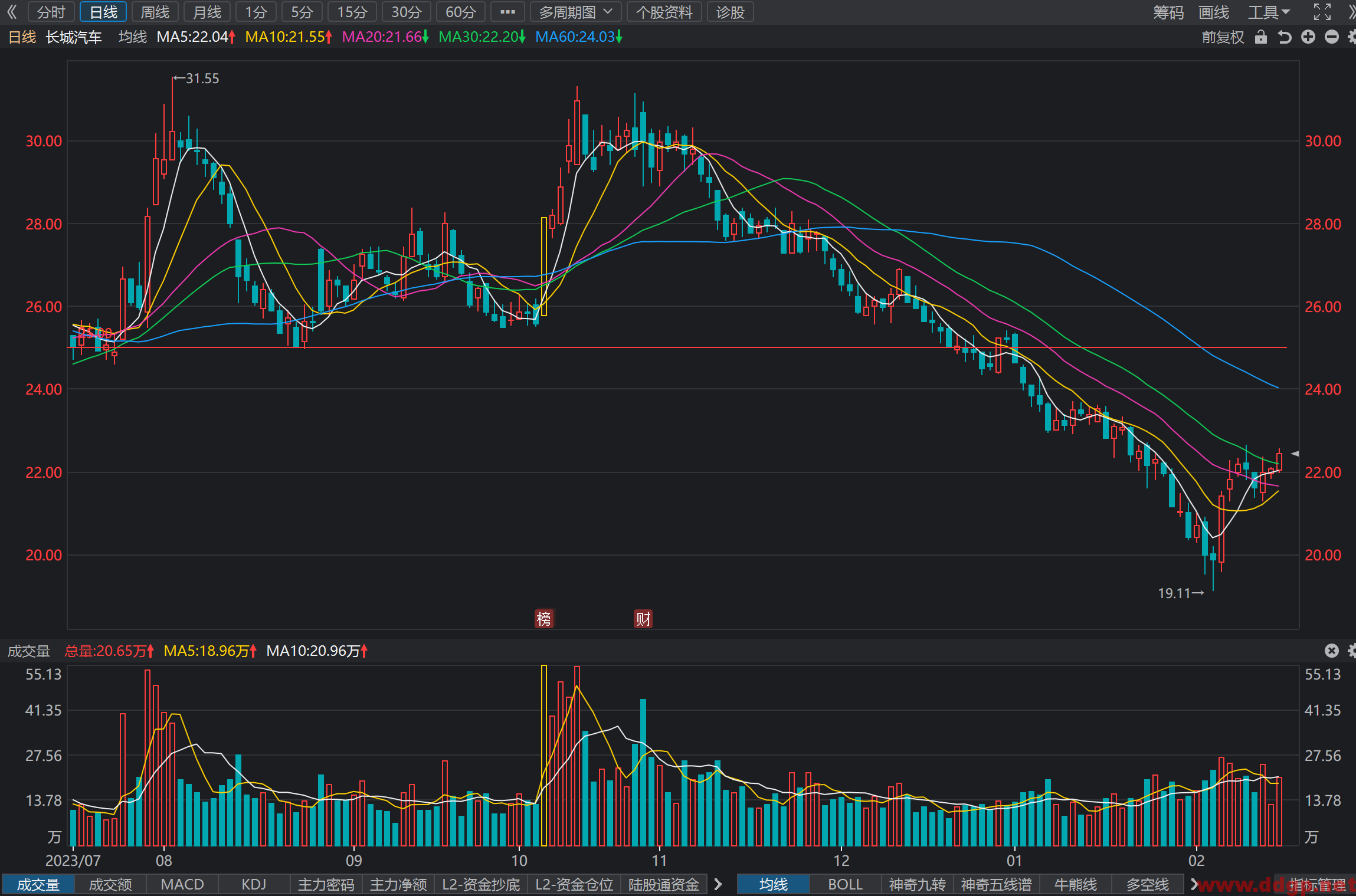This screenshot has height=896, width=1356.
Task: Close the 成交量 volume panel
Action: click(x=1332, y=651)
